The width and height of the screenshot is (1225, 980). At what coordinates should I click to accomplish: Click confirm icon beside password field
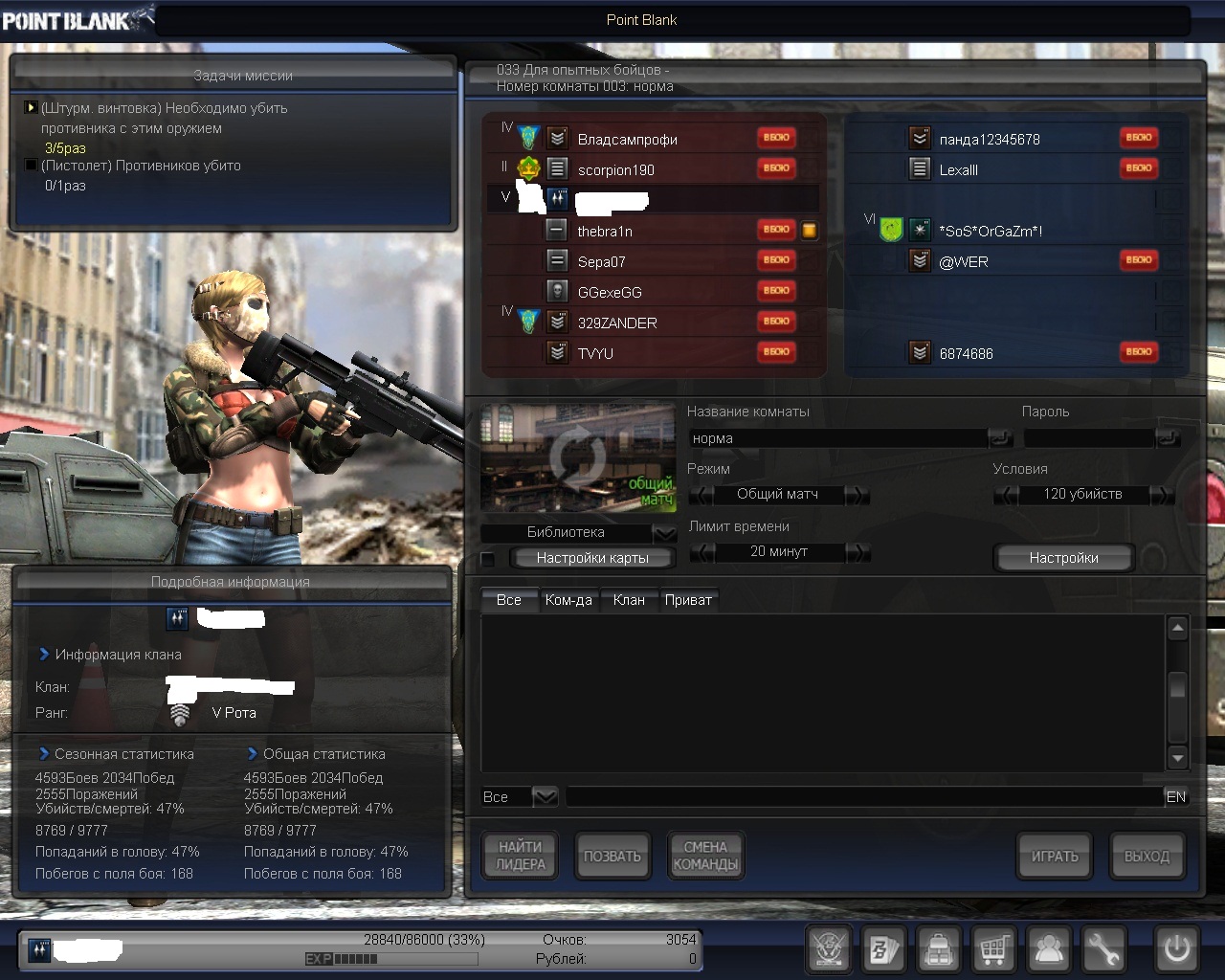1169,438
